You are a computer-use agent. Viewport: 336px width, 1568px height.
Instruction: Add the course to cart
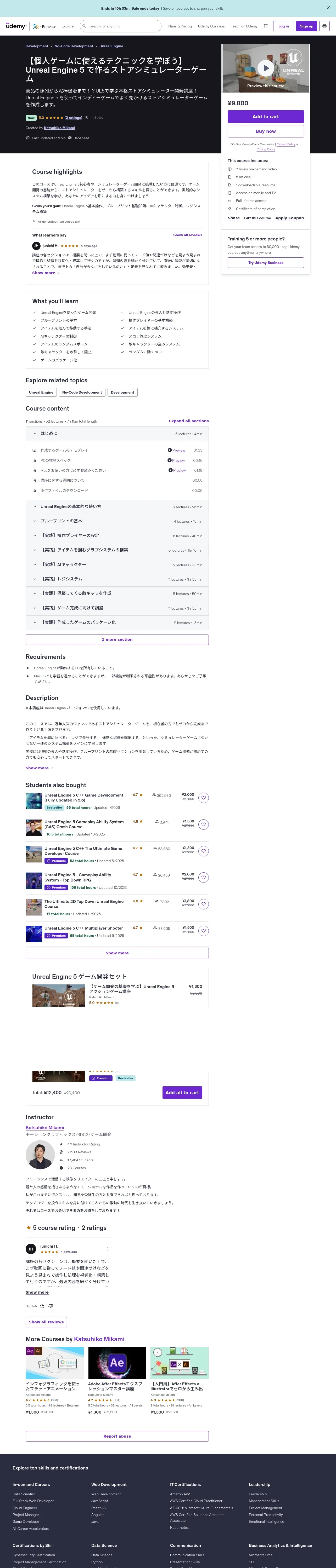pyautogui.click(x=266, y=116)
